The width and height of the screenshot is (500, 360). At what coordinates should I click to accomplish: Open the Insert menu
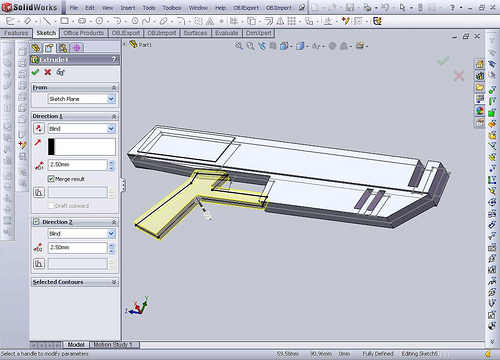(x=128, y=8)
